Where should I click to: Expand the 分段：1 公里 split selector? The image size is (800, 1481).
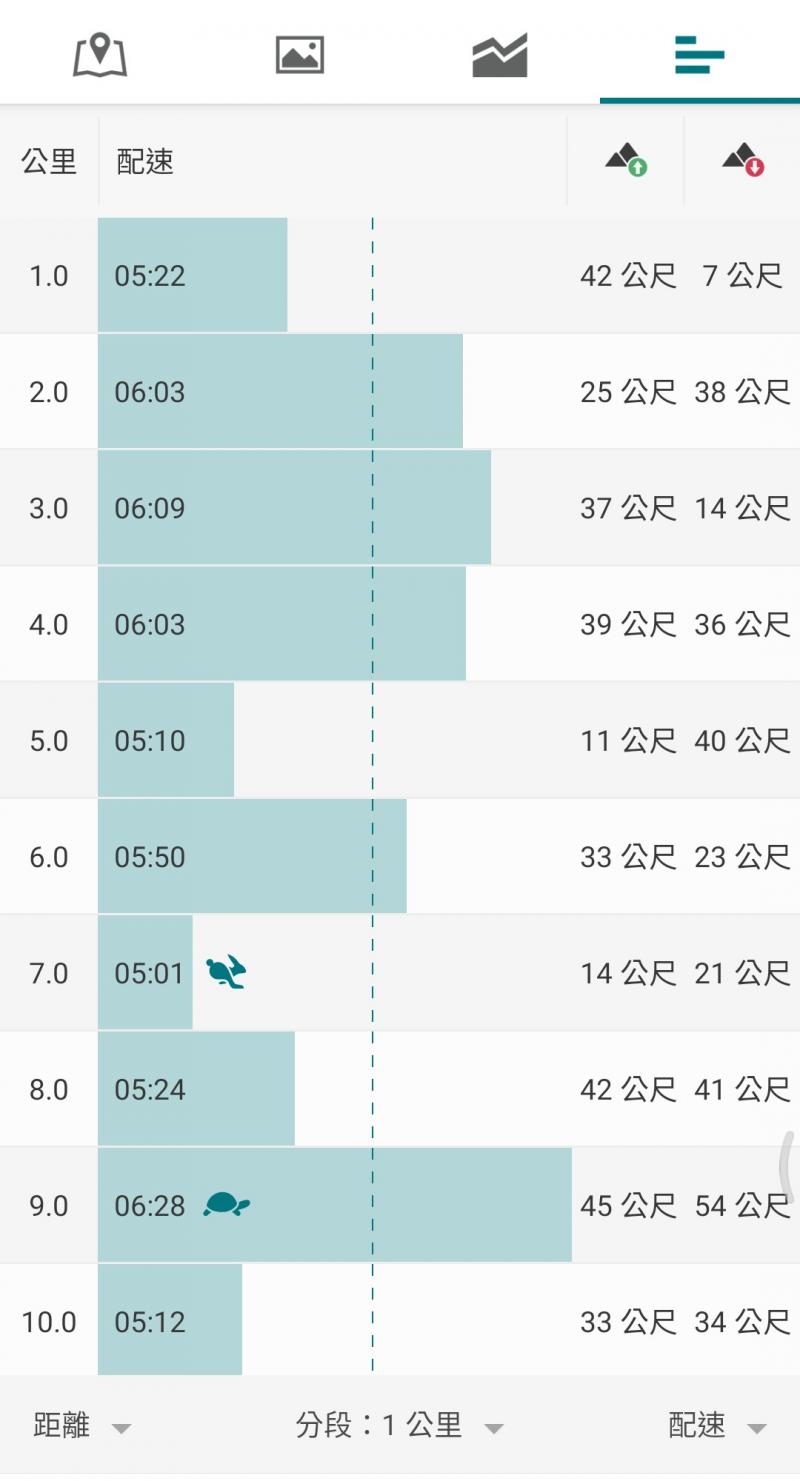click(x=399, y=1426)
